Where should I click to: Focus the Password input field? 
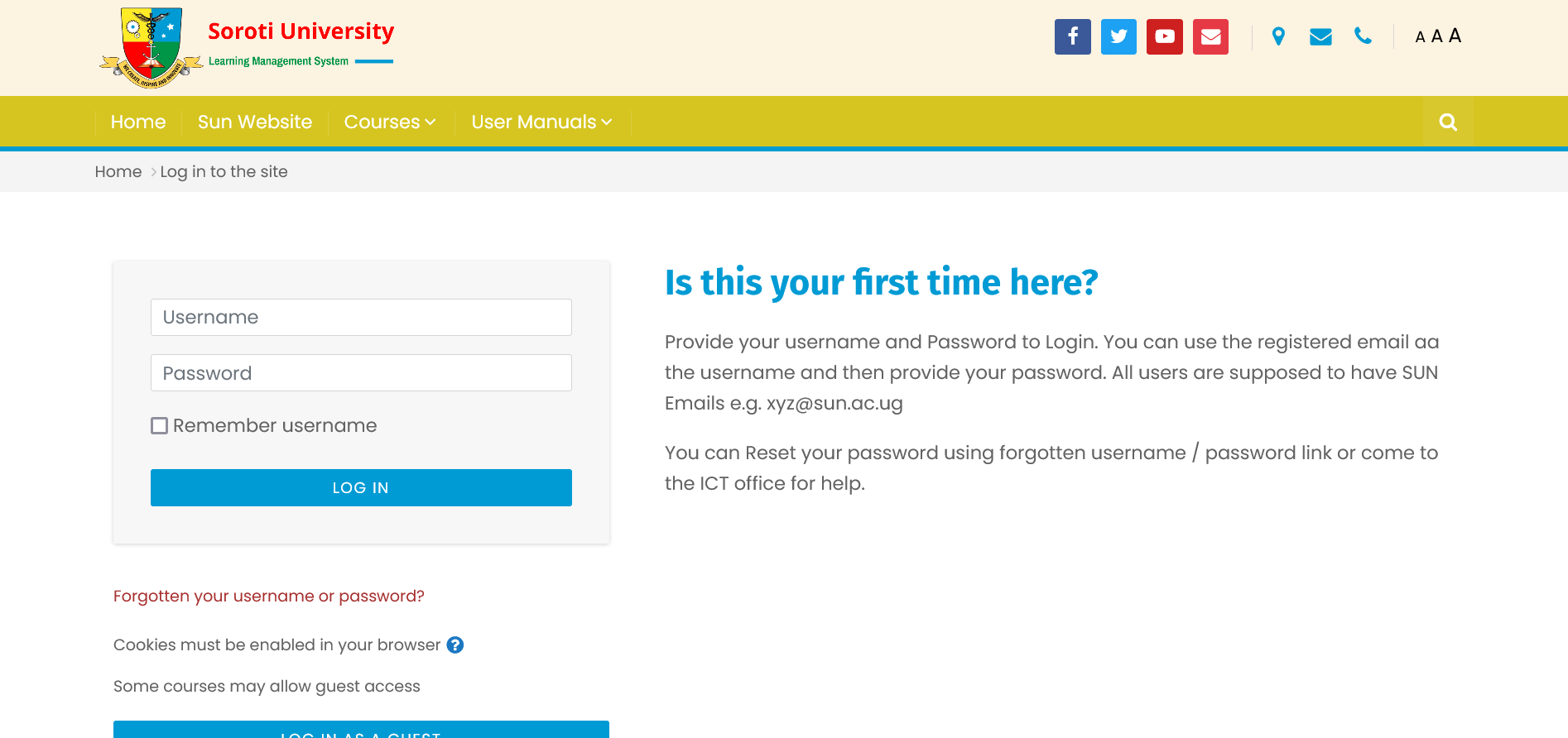pyautogui.click(x=361, y=373)
